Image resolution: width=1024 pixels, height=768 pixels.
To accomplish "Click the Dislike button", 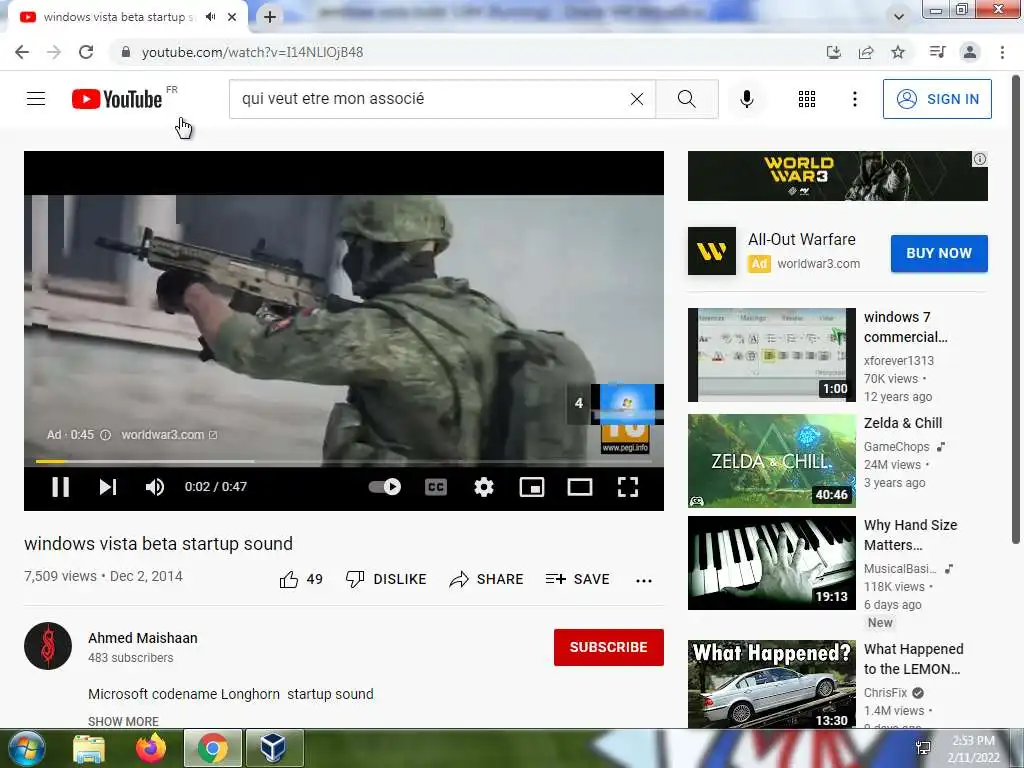I will click(x=386, y=579).
